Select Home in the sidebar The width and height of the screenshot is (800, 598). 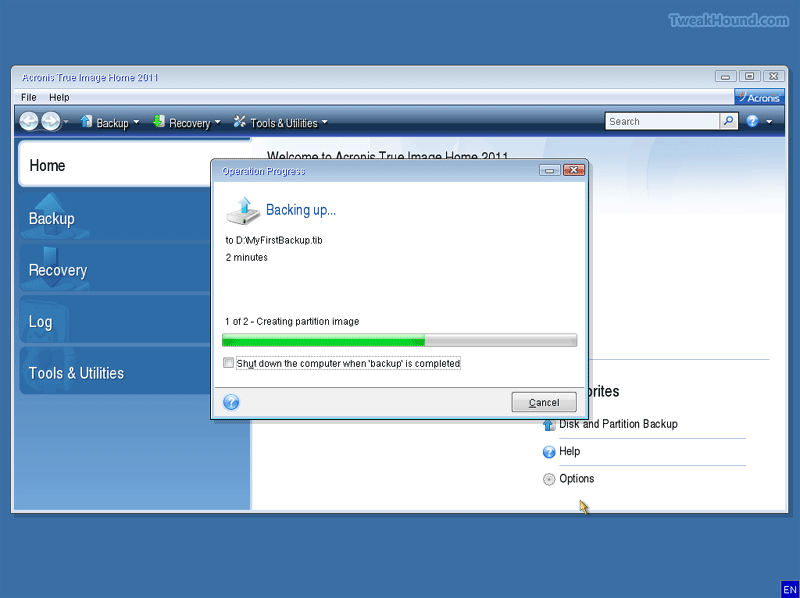point(115,165)
